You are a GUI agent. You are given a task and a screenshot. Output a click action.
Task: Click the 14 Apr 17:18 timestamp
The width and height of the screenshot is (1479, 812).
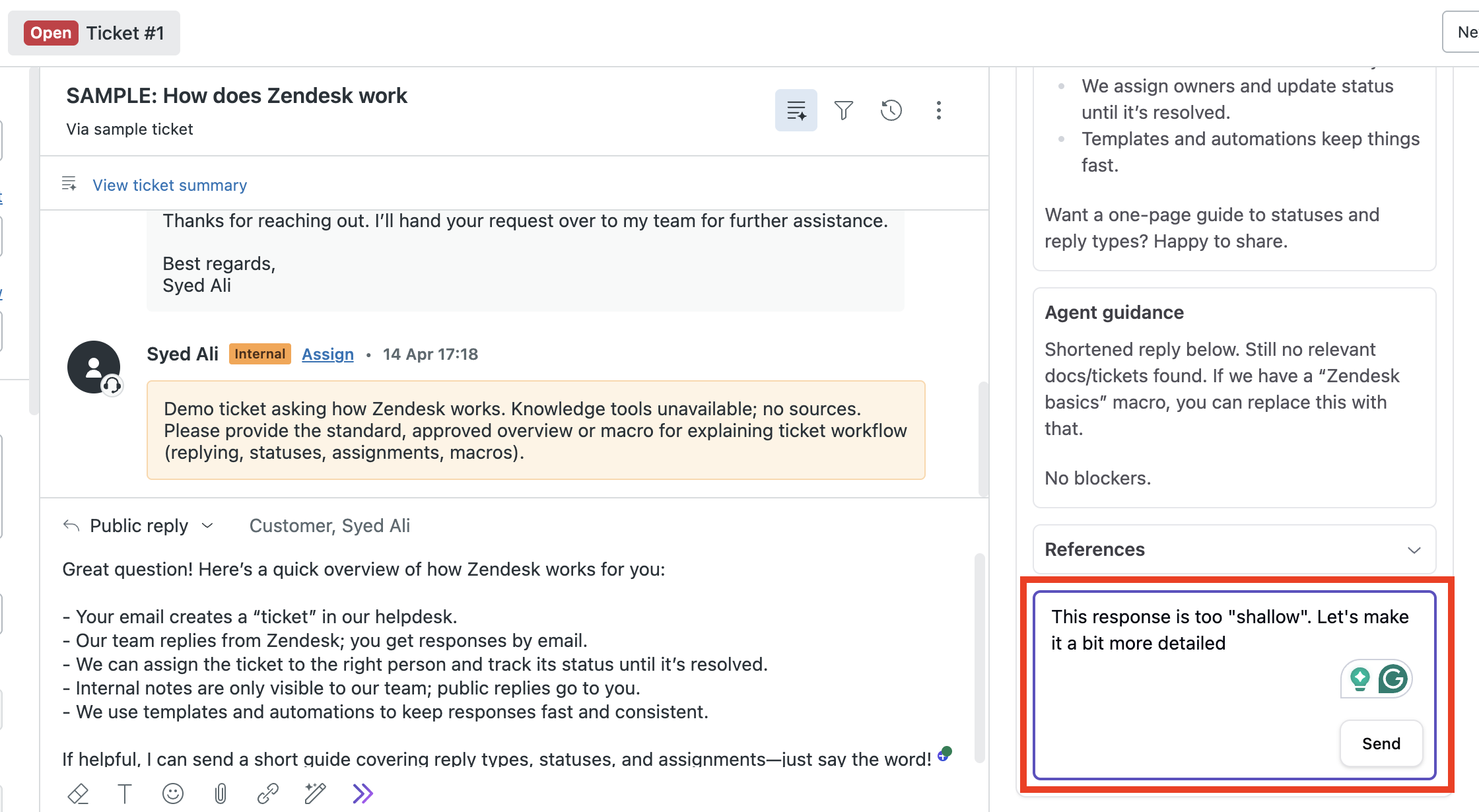pos(430,355)
